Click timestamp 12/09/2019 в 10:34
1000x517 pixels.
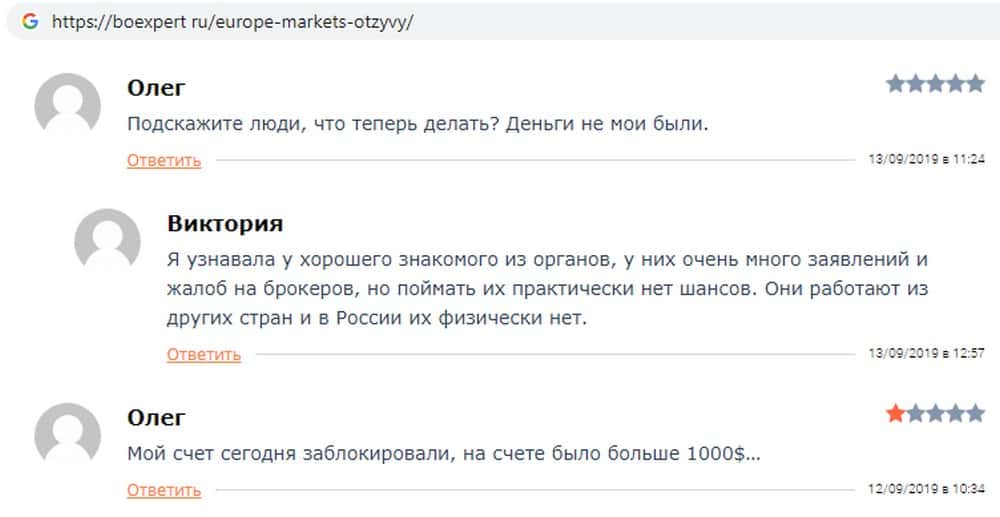point(927,490)
